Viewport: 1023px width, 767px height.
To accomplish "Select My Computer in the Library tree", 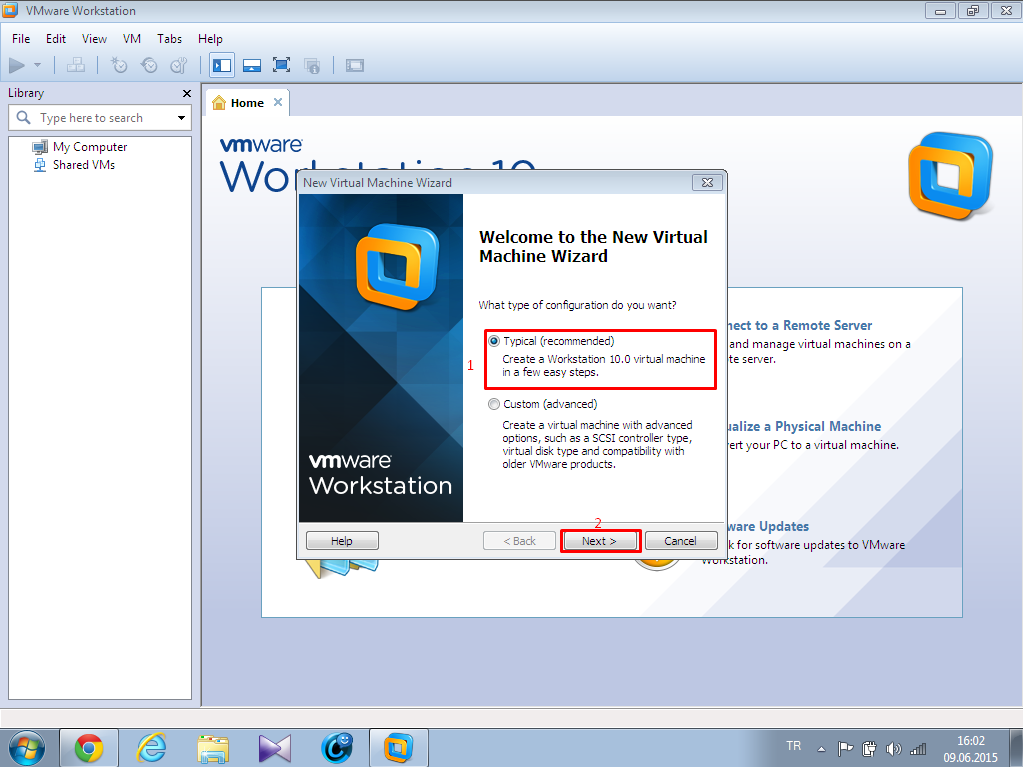I will pyautogui.click(x=80, y=147).
